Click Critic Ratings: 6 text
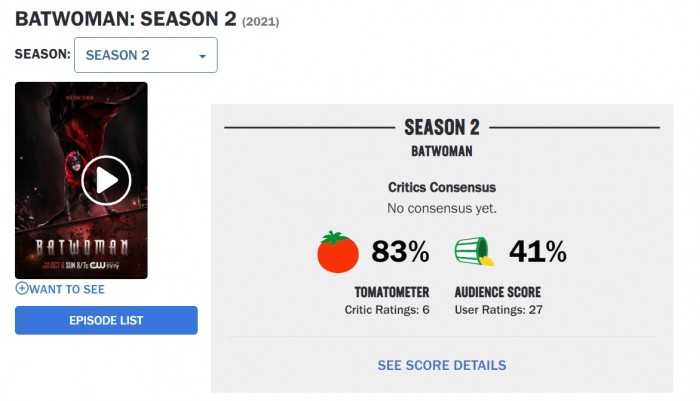This screenshot has height=401, width=700. (x=387, y=310)
